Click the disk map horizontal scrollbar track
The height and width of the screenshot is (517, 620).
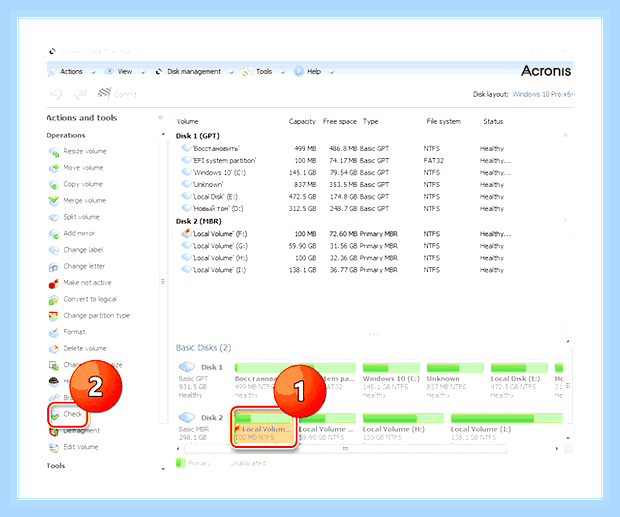(345, 449)
